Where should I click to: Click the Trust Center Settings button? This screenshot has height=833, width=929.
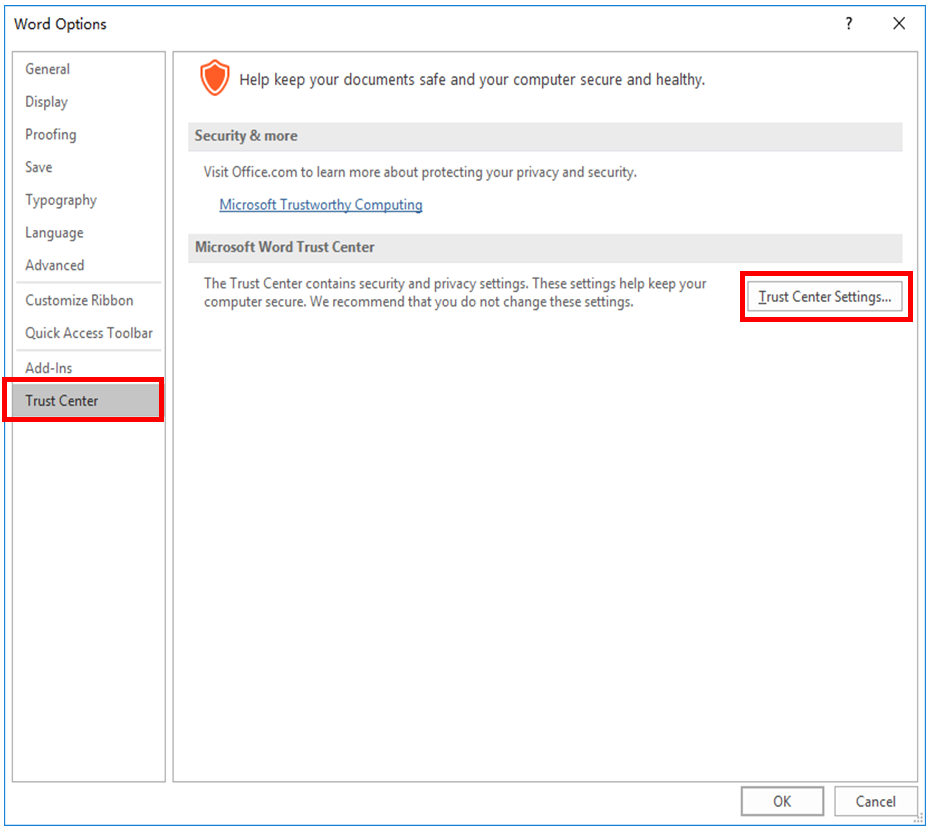pos(825,297)
